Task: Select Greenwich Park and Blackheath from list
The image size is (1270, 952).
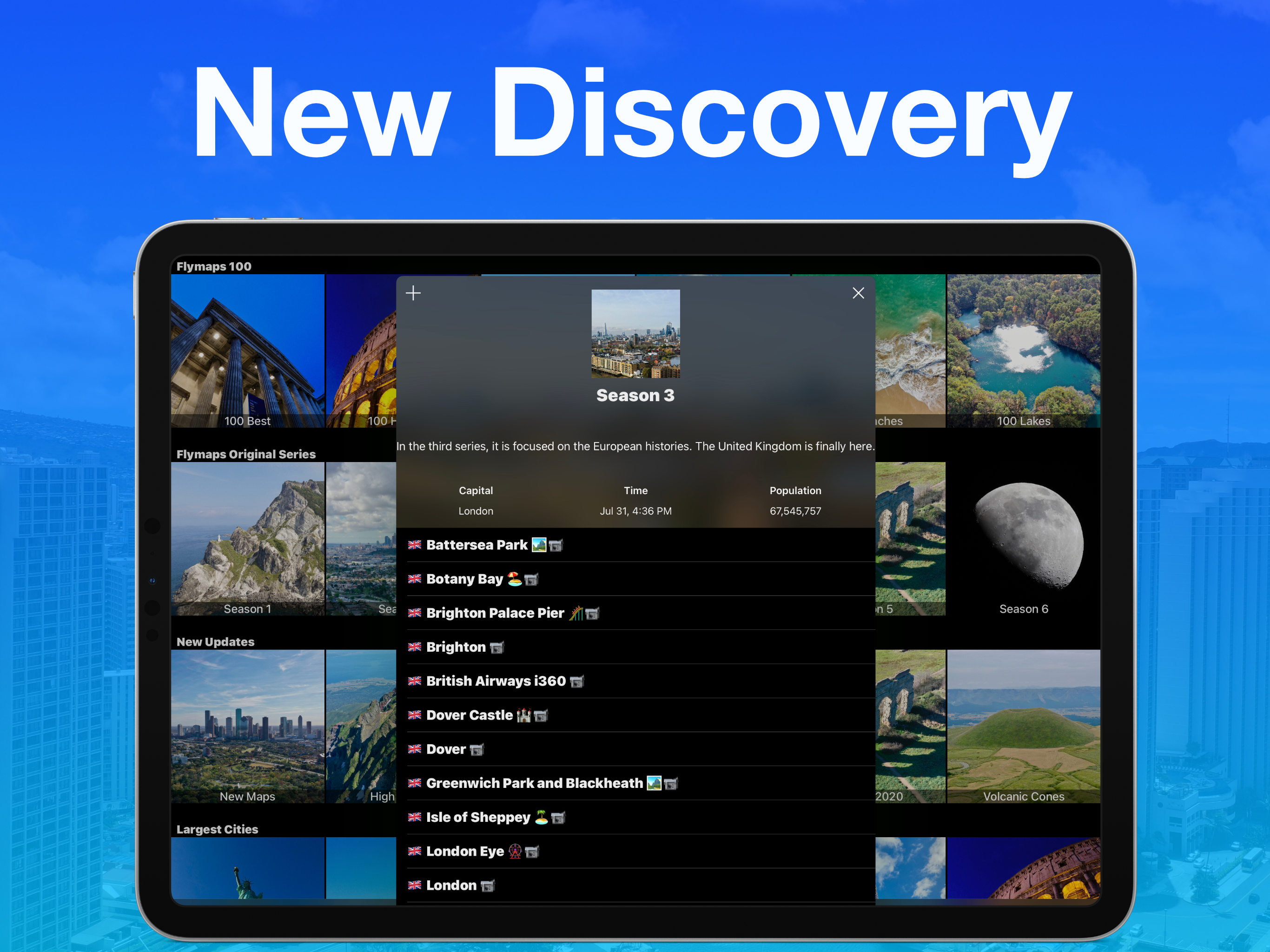Action: (x=534, y=784)
